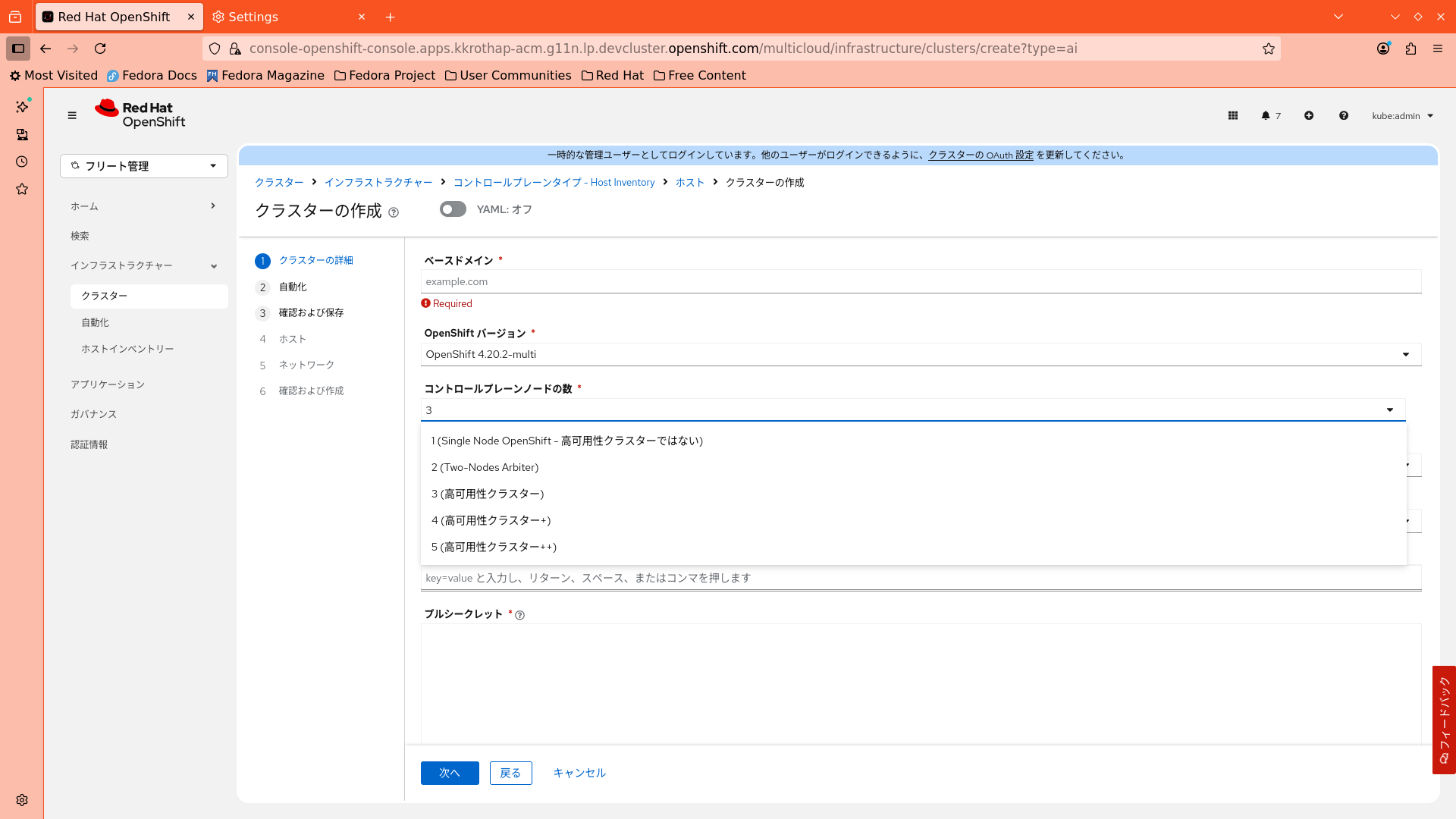The image size is (1456, 819).
Task: Open the kube:admin user menu
Action: (1402, 115)
